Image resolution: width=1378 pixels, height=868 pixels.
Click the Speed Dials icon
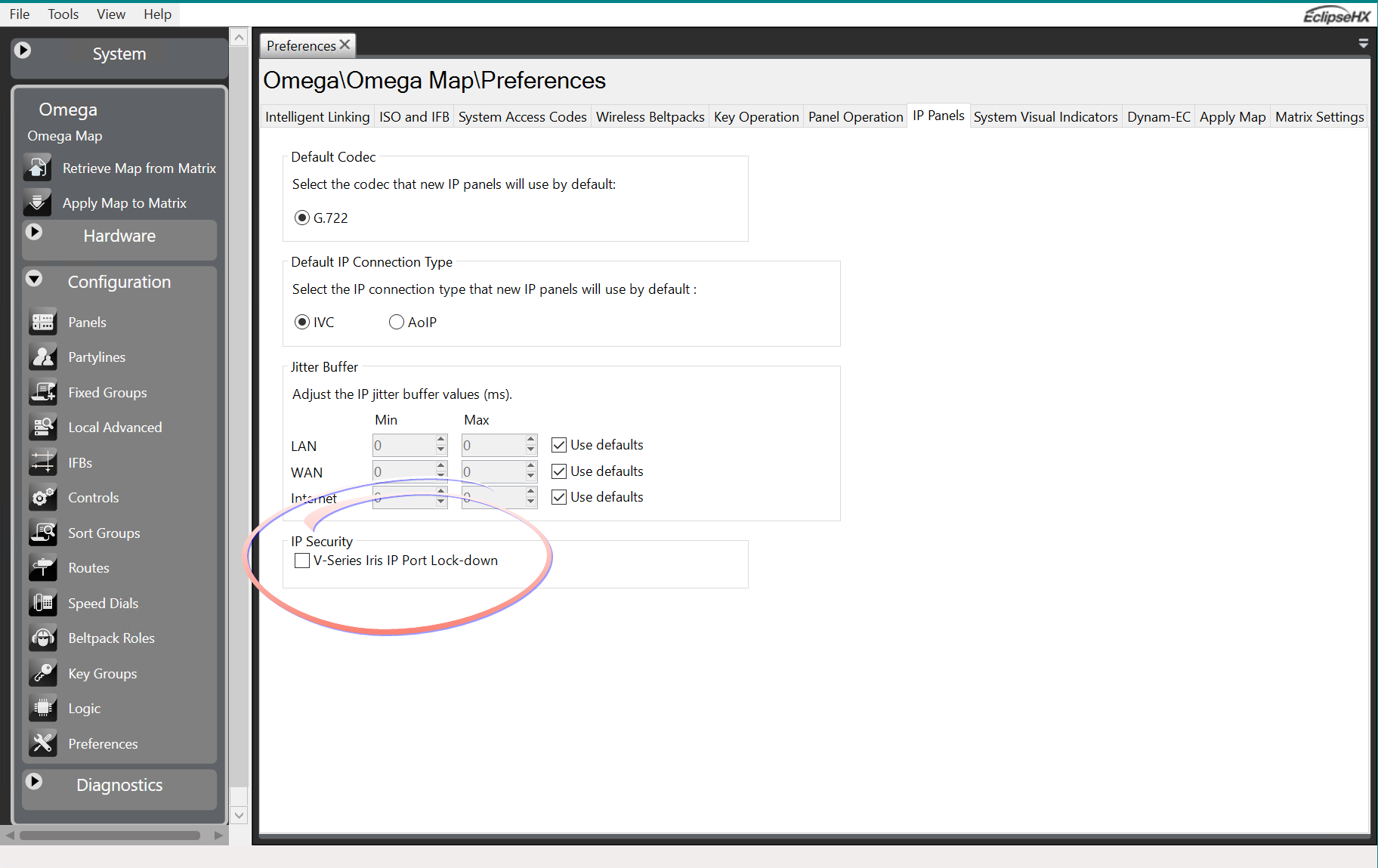[43, 603]
